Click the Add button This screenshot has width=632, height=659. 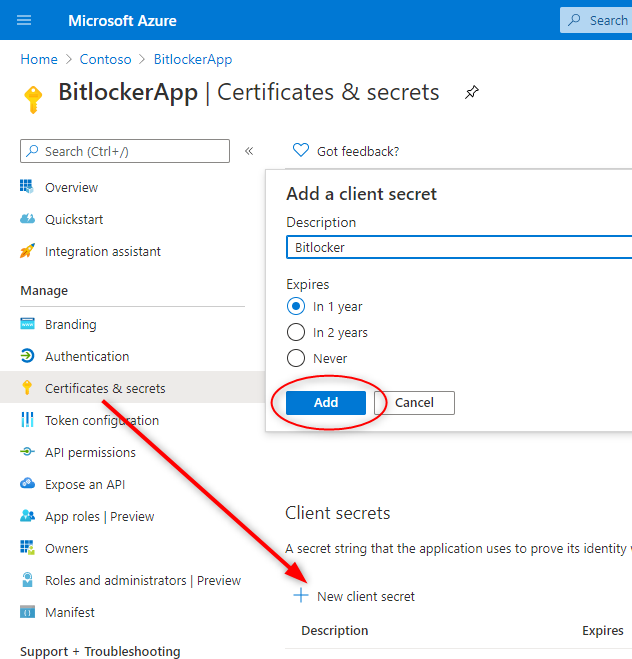click(x=326, y=403)
